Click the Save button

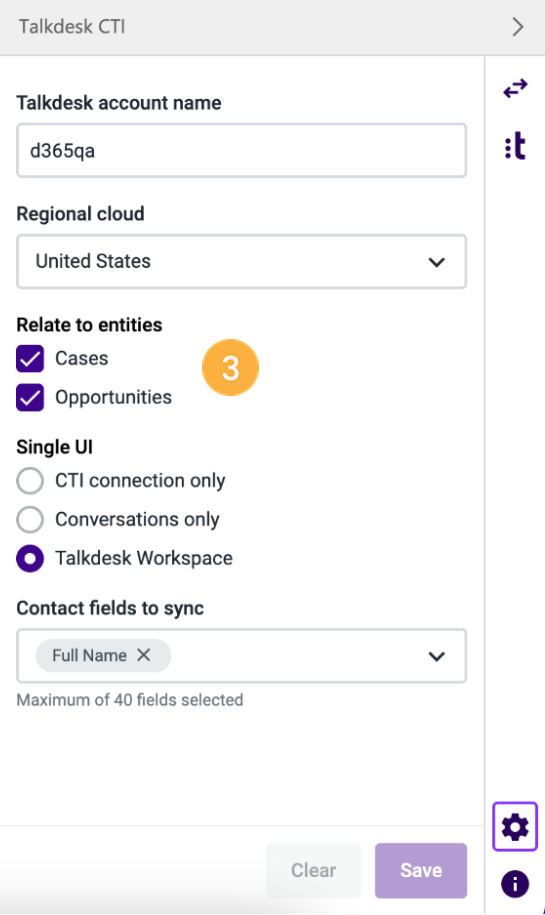(421, 870)
